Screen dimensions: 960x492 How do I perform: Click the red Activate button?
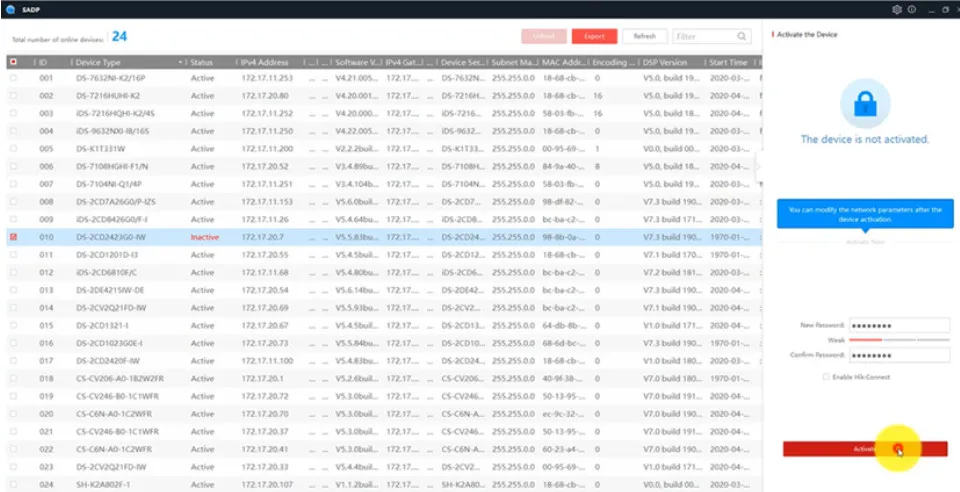click(865, 449)
